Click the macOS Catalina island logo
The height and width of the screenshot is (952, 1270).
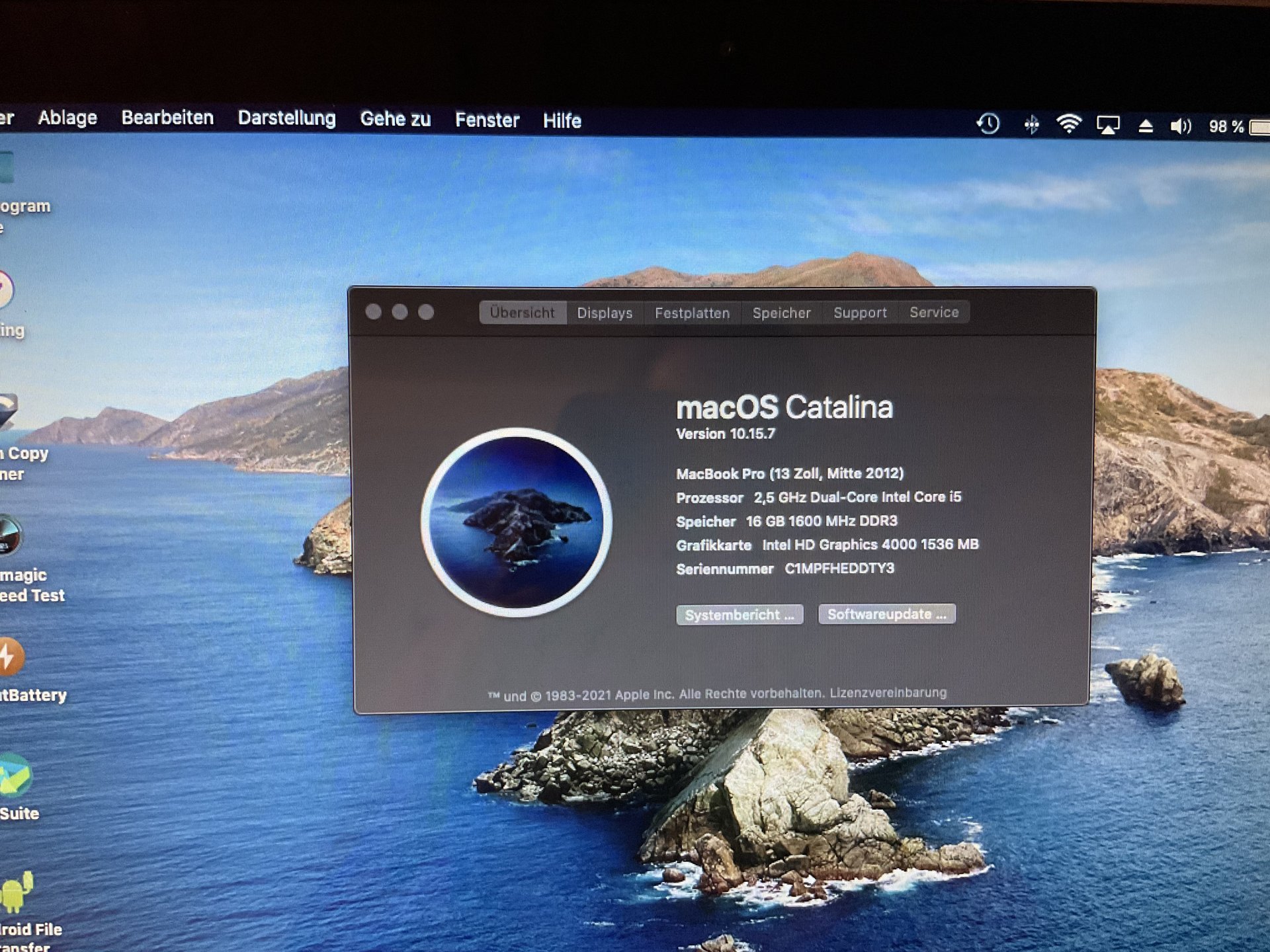click(x=517, y=522)
